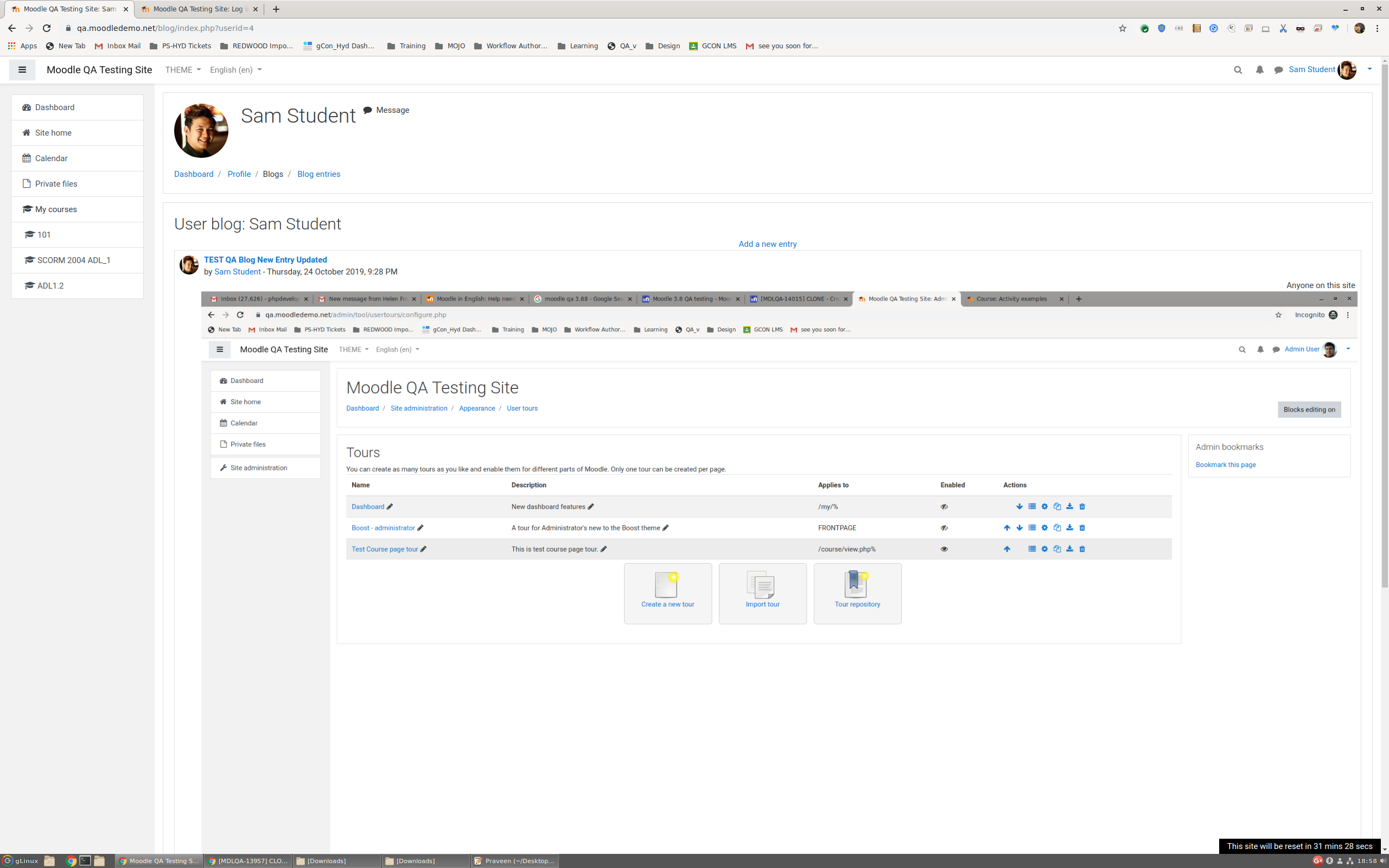Click the network connections icon in system tray
This screenshot has width=1389, height=868.
(x=1350, y=860)
